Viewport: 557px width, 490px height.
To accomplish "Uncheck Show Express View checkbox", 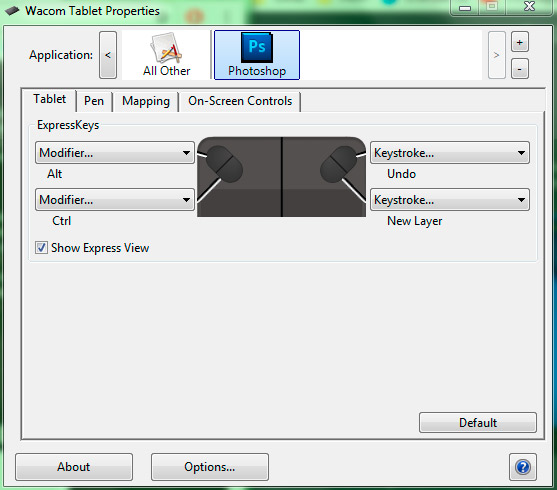I will click(x=41, y=247).
